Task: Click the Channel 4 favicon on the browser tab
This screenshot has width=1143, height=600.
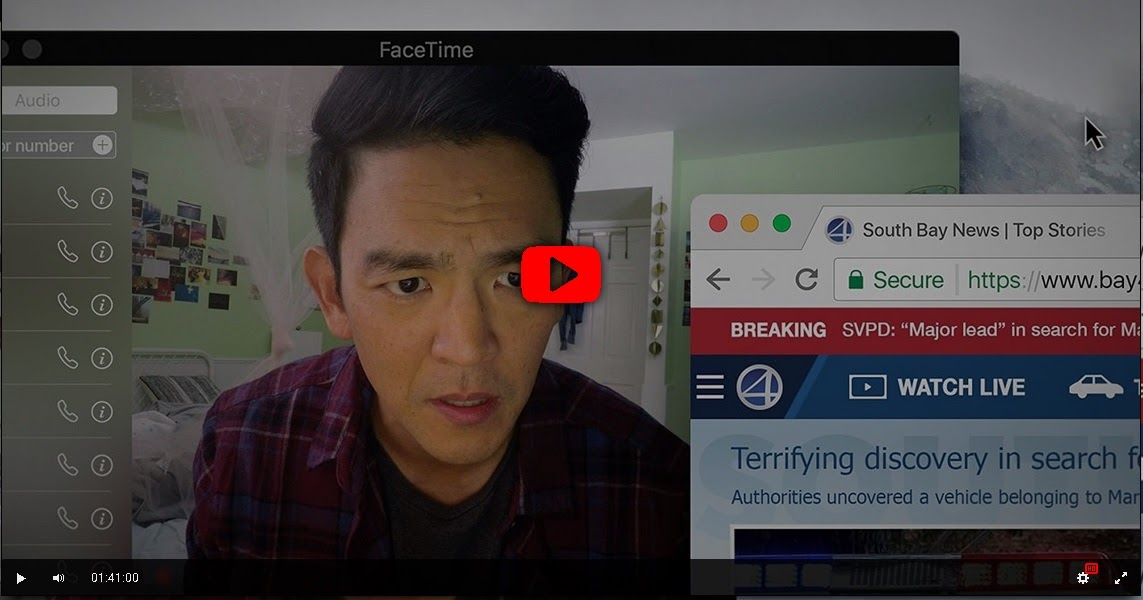Action: [x=839, y=230]
